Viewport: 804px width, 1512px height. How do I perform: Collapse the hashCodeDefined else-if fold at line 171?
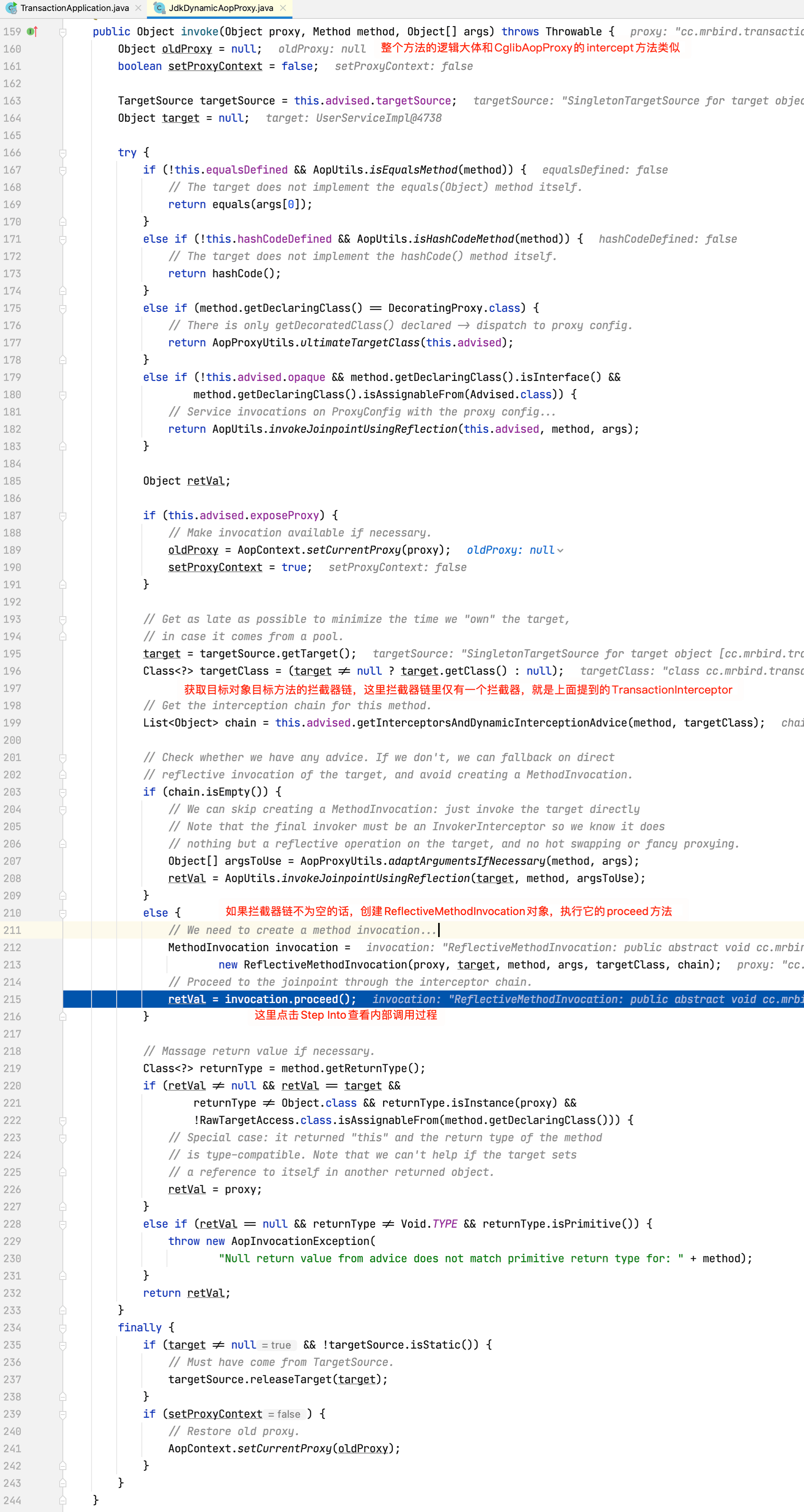63,240
